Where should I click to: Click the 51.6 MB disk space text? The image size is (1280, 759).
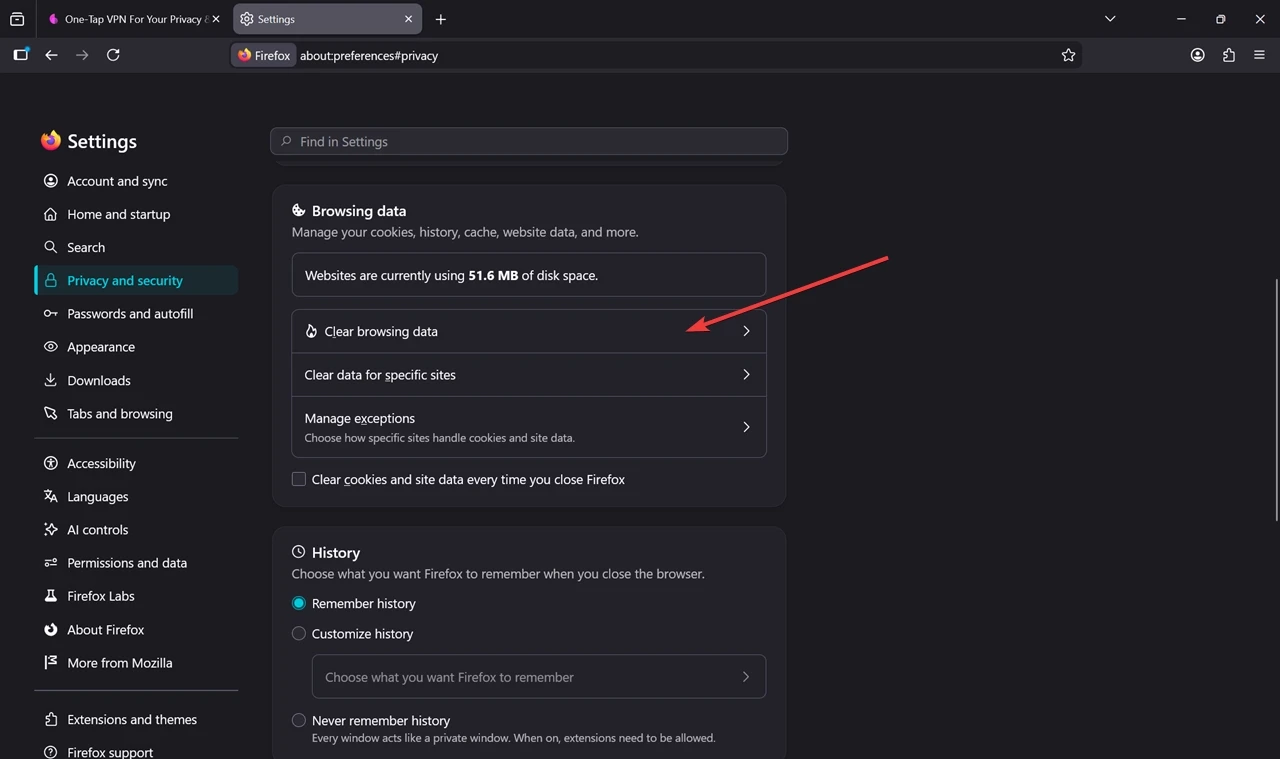click(493, 275)
